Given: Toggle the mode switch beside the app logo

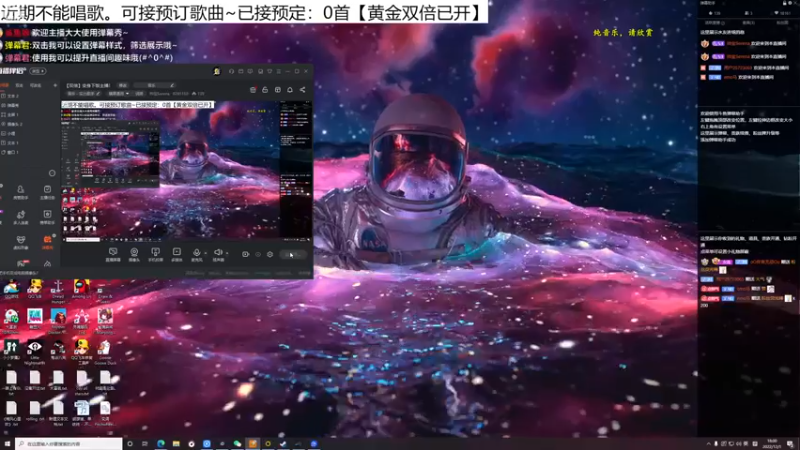Looking at the screenshot, I should [38, 71].
